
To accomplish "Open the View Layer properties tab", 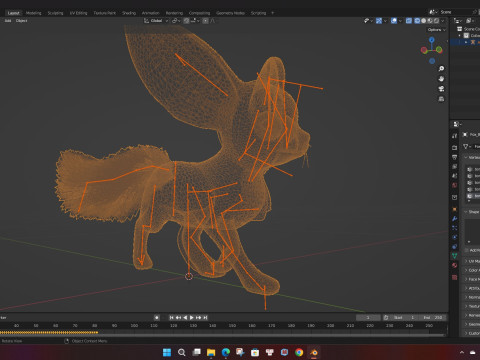I will 454,166.
